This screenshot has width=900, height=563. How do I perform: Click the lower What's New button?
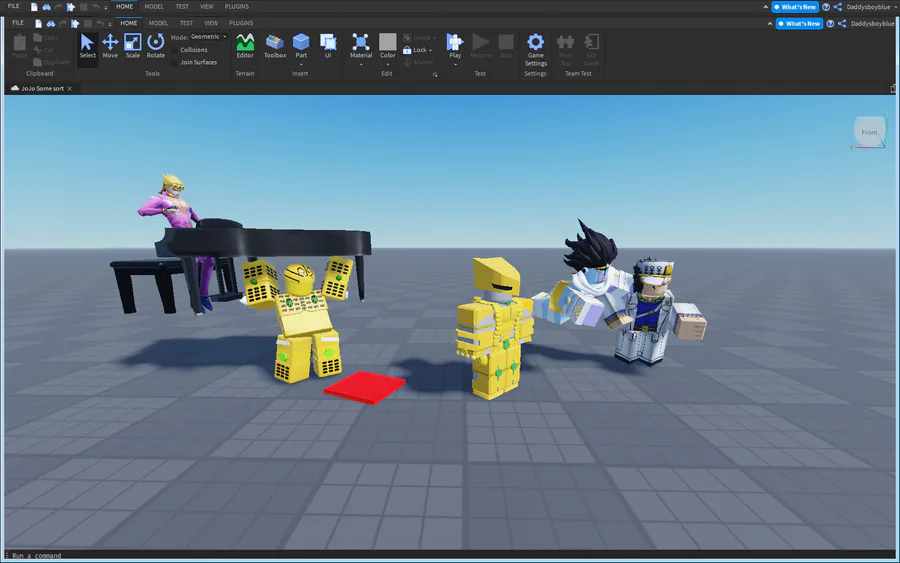pos(800,24)
